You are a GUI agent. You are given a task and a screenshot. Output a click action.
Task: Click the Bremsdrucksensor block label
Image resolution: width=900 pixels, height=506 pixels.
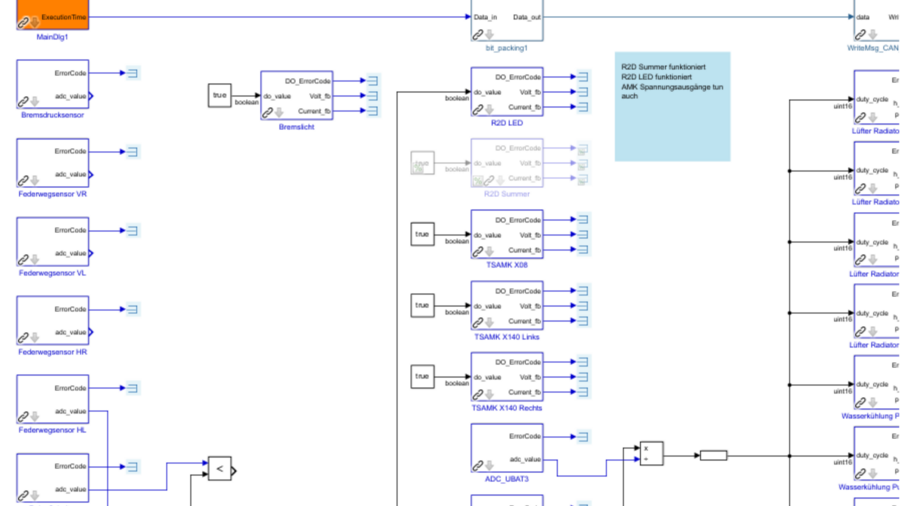coord(52,115)
